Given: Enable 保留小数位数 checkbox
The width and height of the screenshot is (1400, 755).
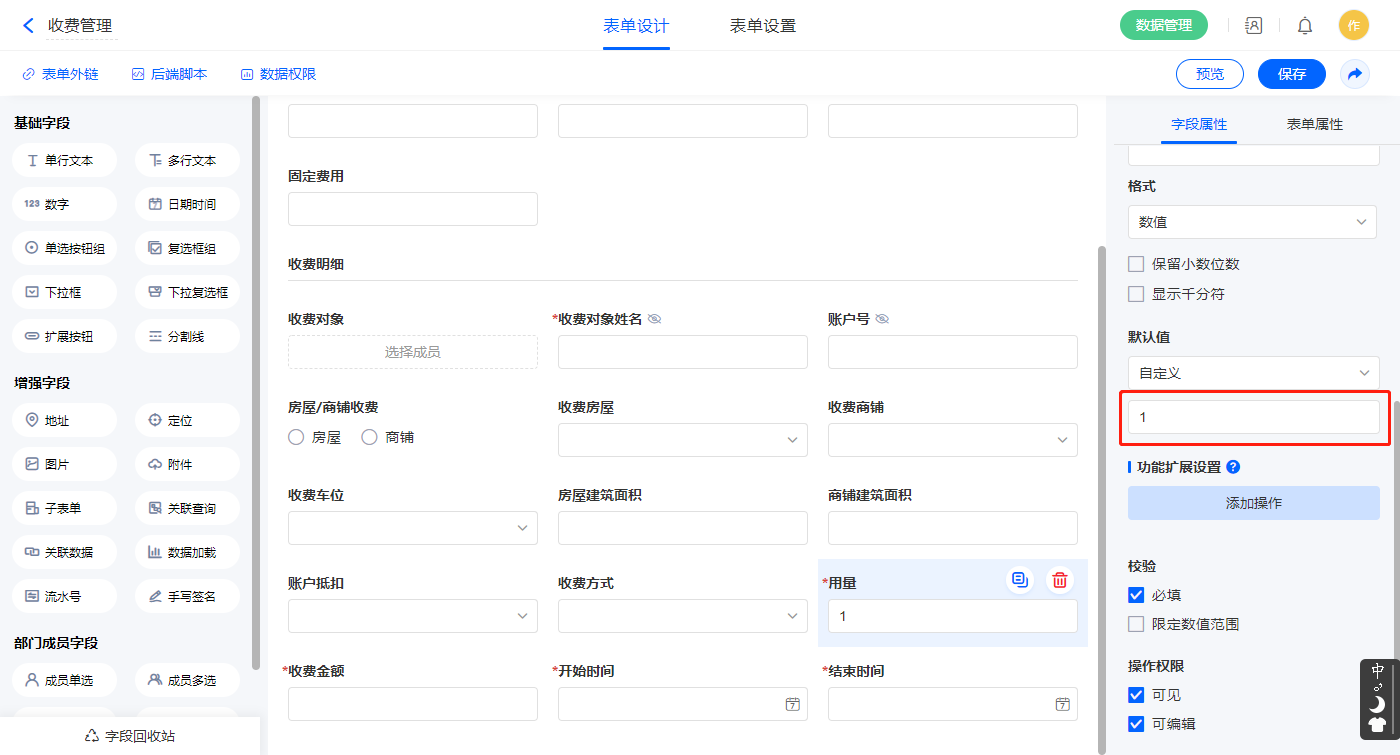Looking at the screenshot, I should click(1136, 264).
